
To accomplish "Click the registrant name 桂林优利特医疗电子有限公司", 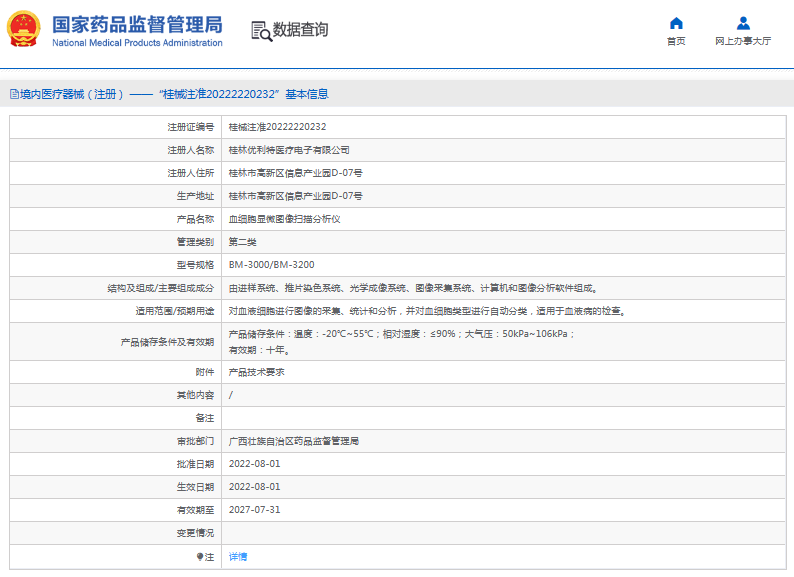I will (x=289, y=150).
